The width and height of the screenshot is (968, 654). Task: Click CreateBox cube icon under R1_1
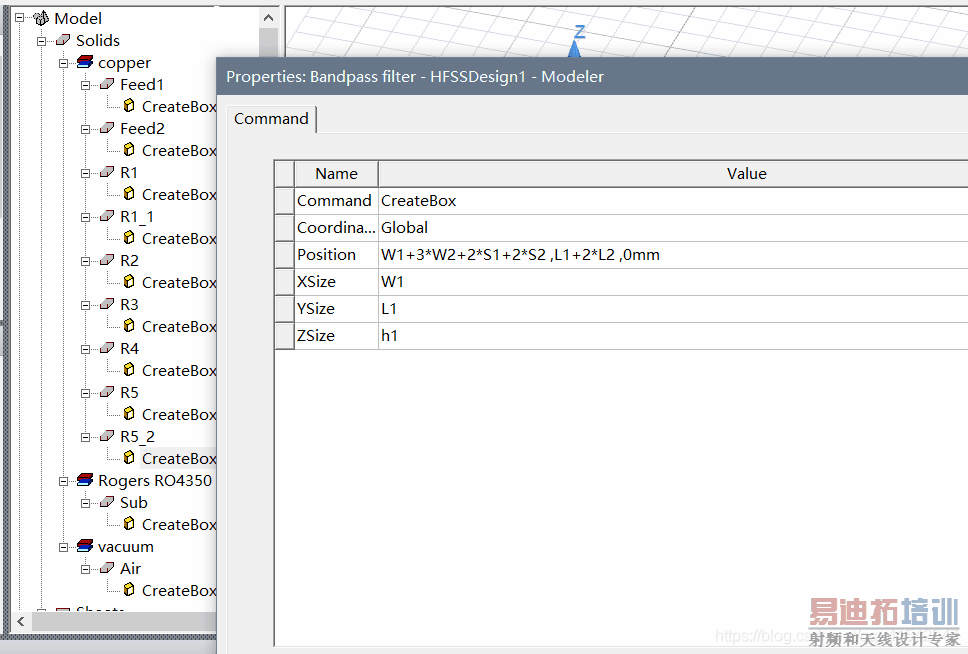coord(129,238)
